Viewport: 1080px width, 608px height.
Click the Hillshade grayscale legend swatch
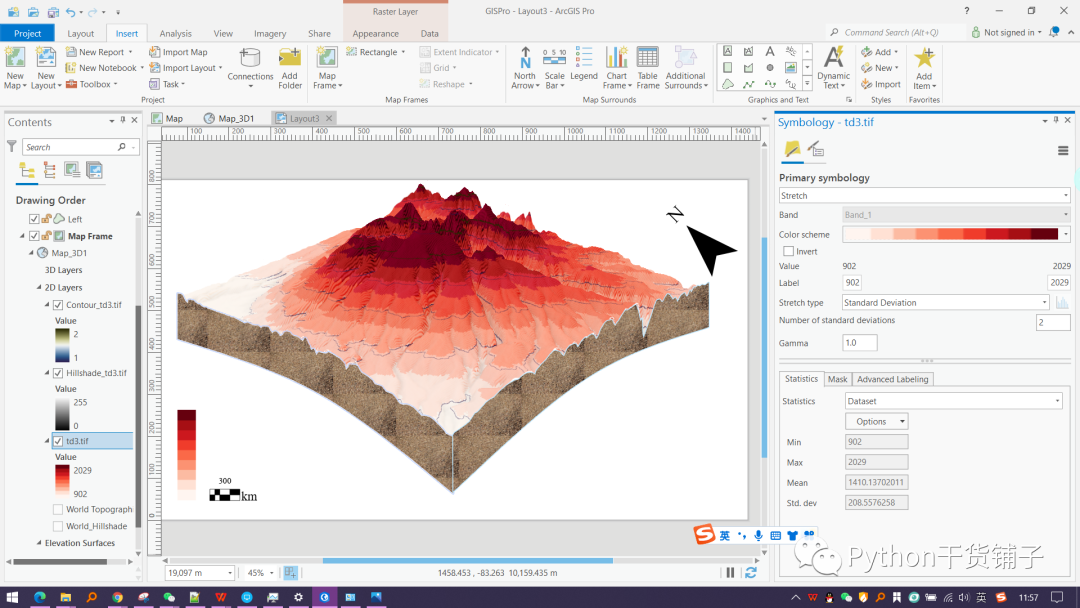(62, 413)
